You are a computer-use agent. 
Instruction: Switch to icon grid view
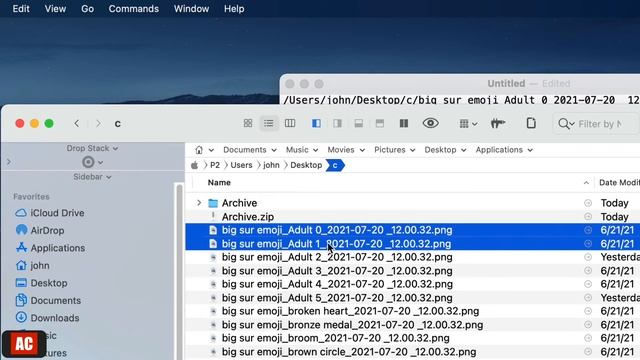click(x=248, y=123)
